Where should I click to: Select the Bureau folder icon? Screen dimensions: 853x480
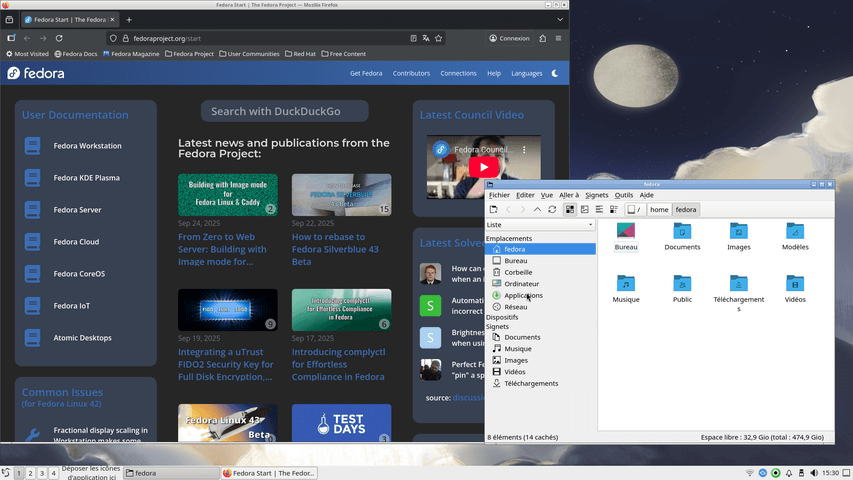click(x=626, y=231)
